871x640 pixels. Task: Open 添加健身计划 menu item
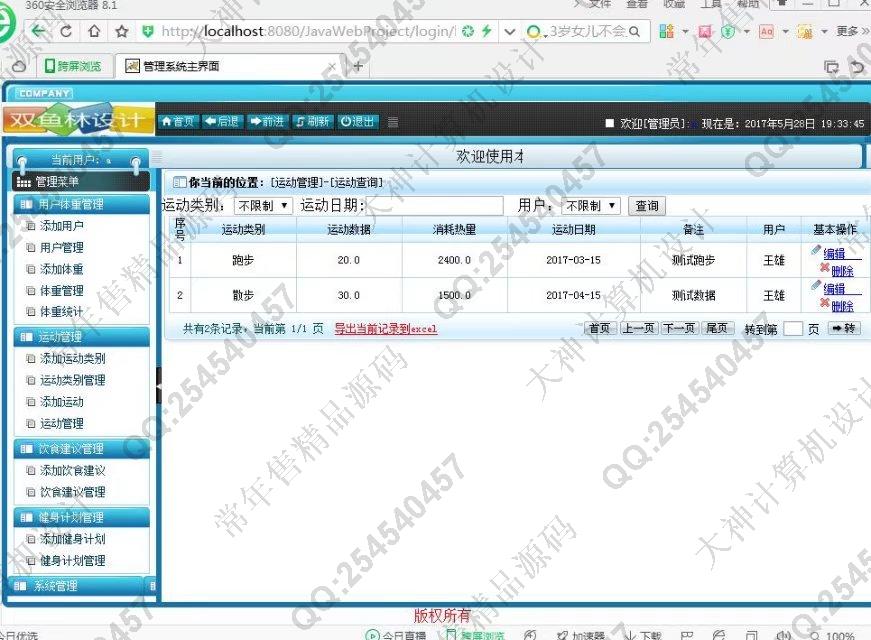72,539
